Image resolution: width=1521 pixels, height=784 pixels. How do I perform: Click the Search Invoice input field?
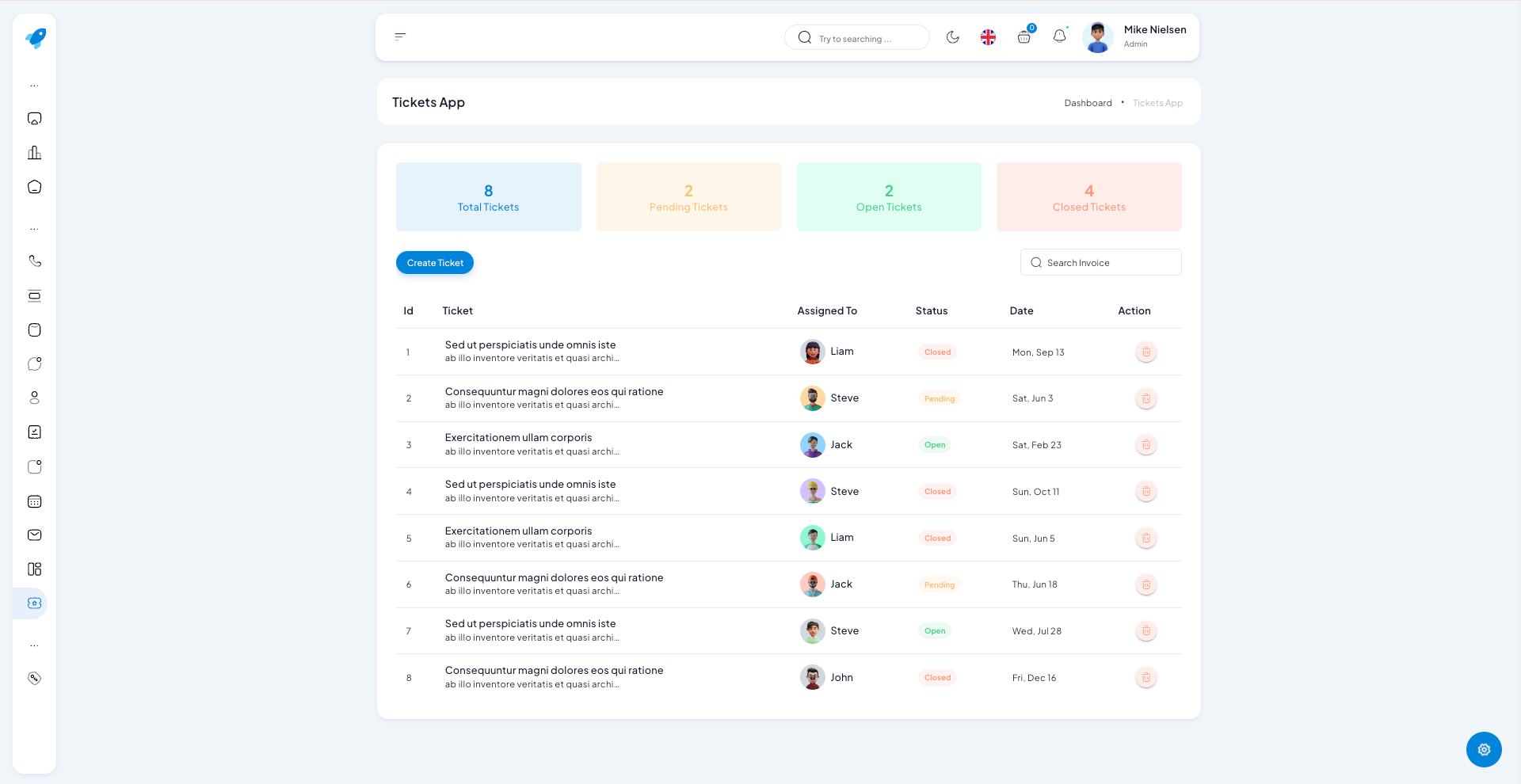pyautogui.click(x=1100, y=262)
